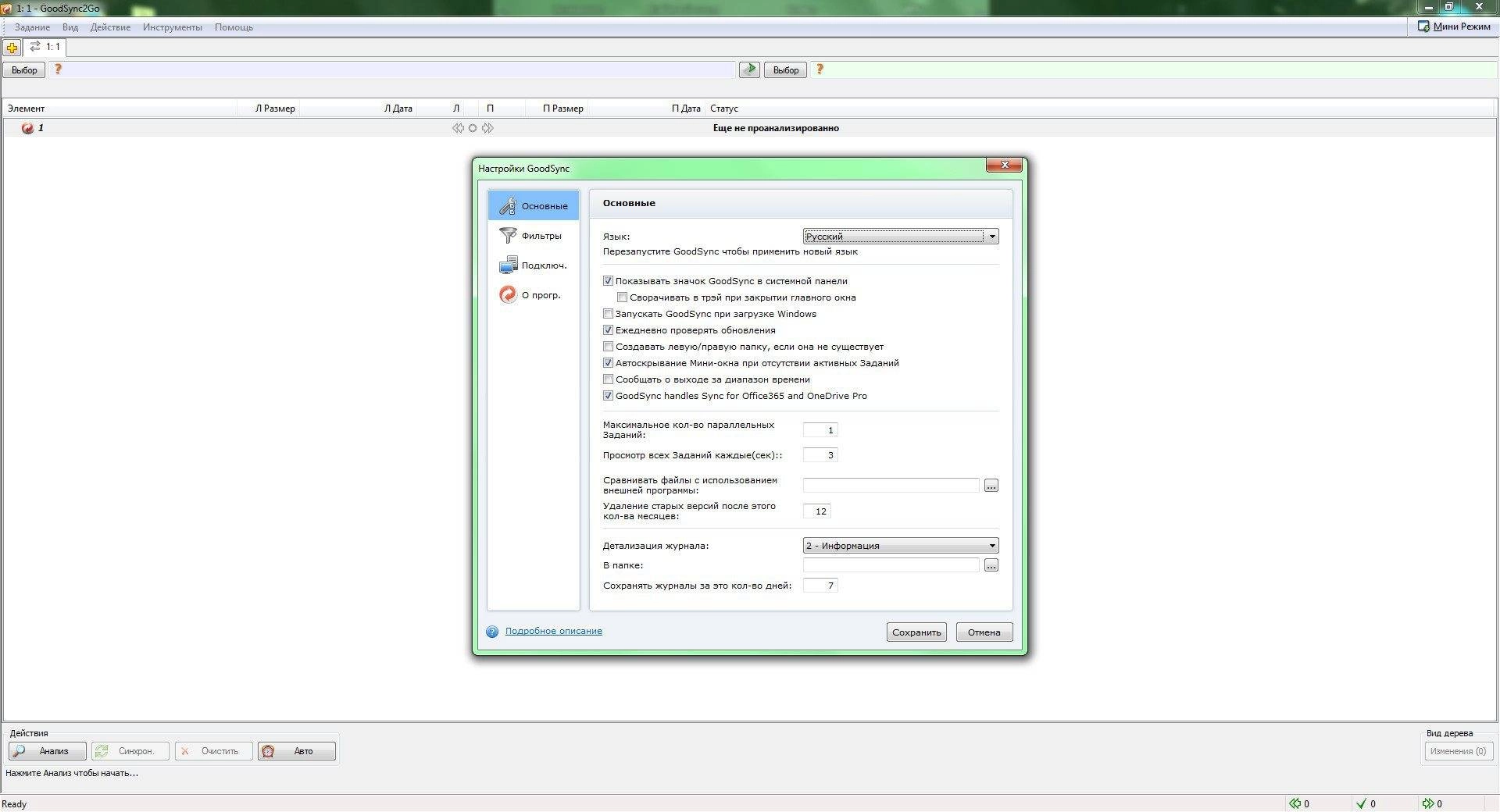This screenshot has width=1500, height=812.
Task: Click the Авто button
Action: [297, 751]
